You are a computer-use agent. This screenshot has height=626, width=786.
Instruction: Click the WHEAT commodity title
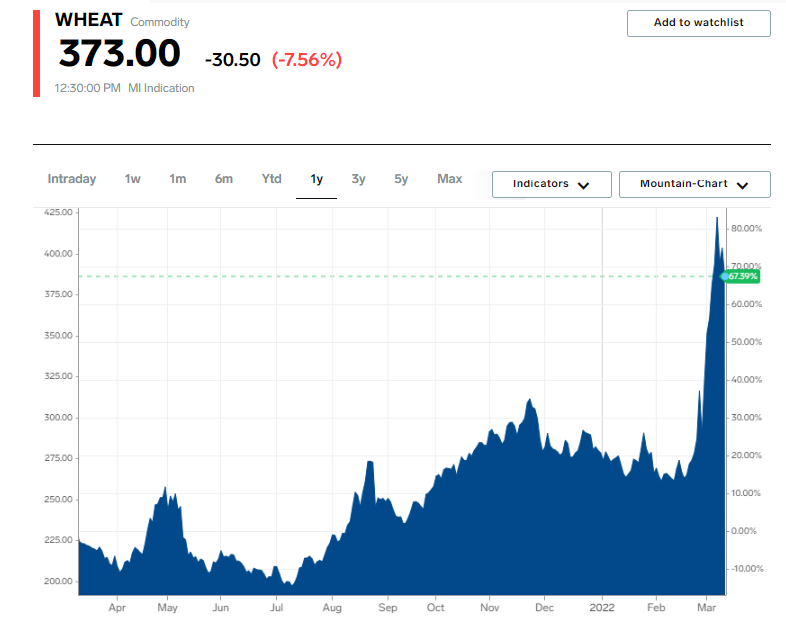pos(89,20)
